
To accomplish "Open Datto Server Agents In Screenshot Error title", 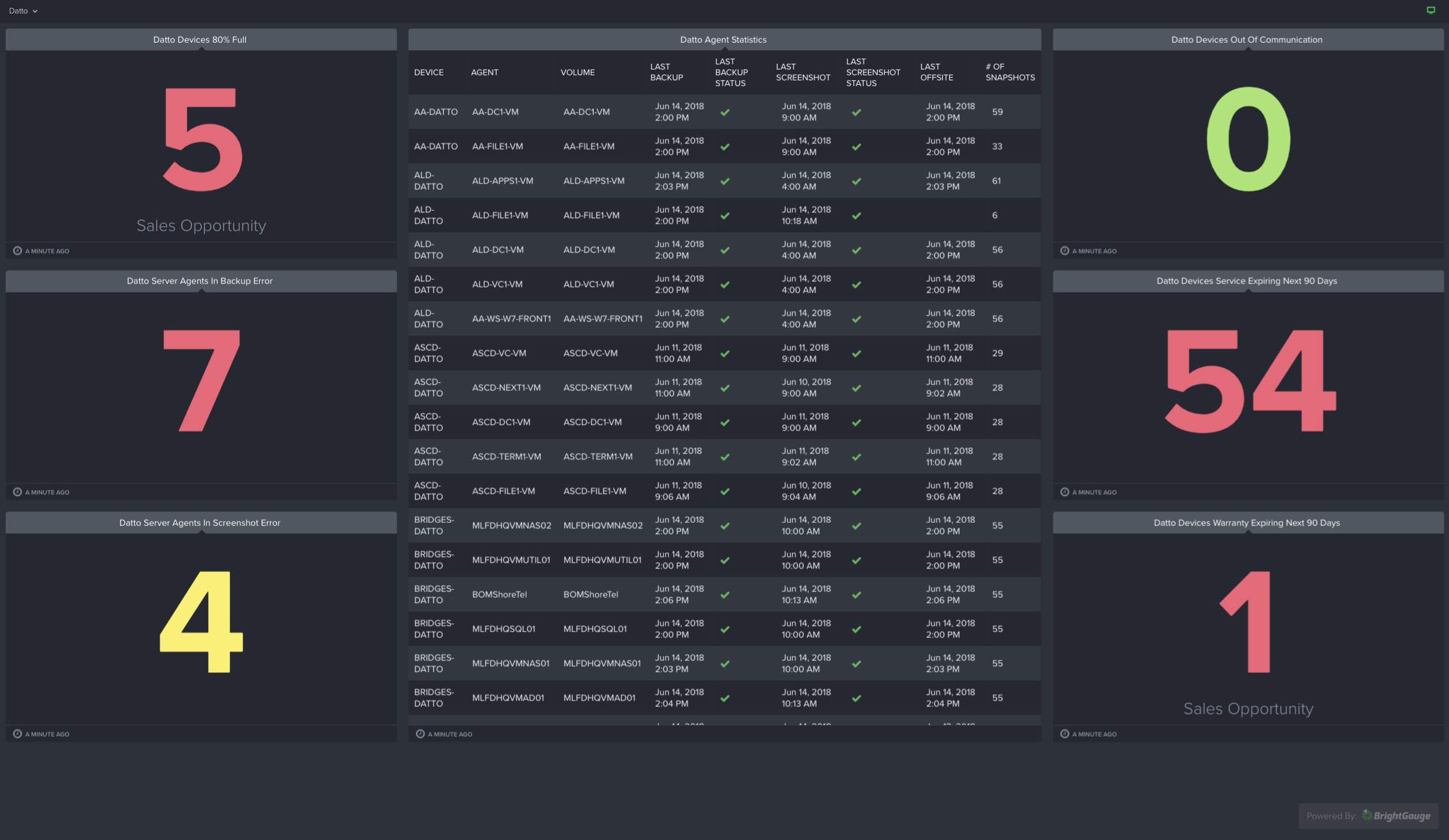I will click(x=200, y=523).
